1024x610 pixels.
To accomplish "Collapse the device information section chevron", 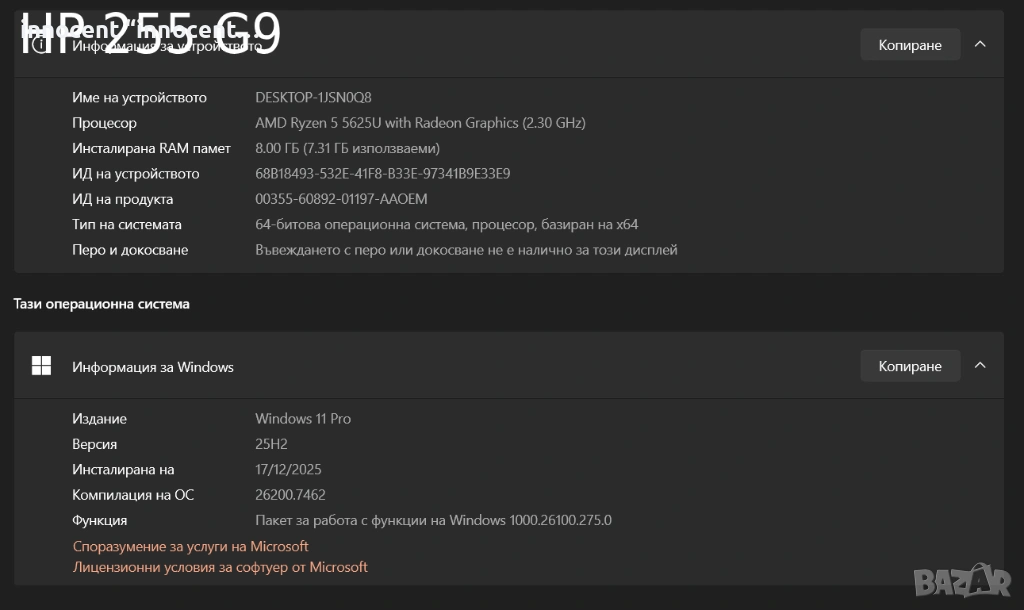I will click(980, 44).
